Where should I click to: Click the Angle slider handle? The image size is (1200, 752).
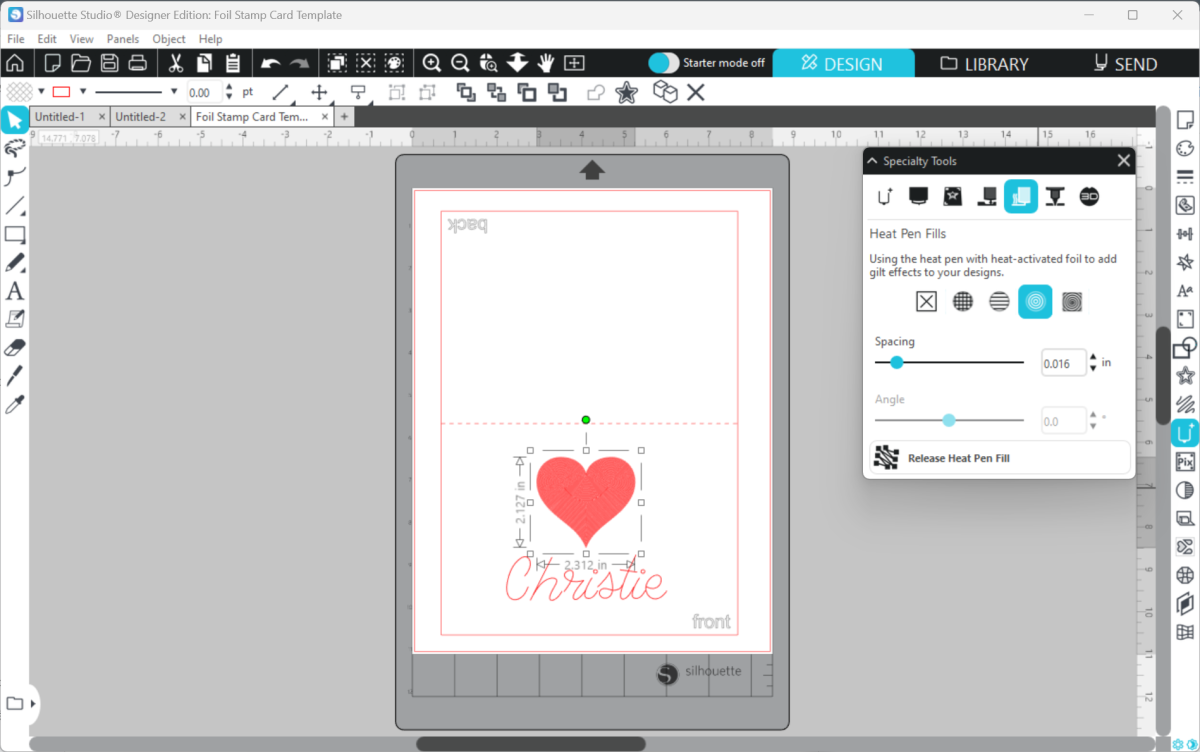(949, 420)
